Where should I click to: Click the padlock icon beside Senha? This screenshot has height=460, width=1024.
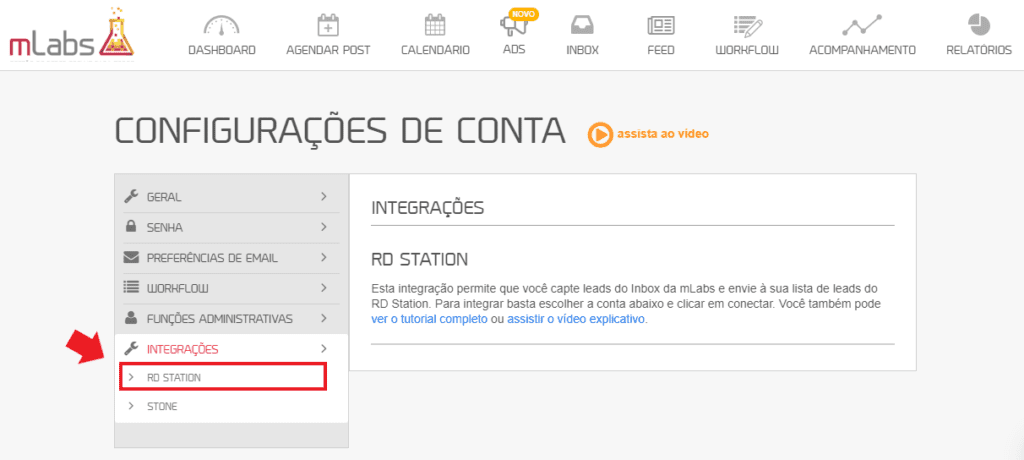131,227
